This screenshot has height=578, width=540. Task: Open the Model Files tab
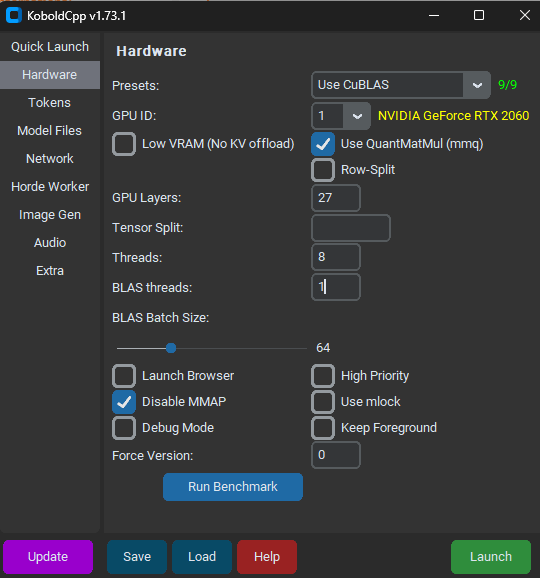[x=50, y=131]
